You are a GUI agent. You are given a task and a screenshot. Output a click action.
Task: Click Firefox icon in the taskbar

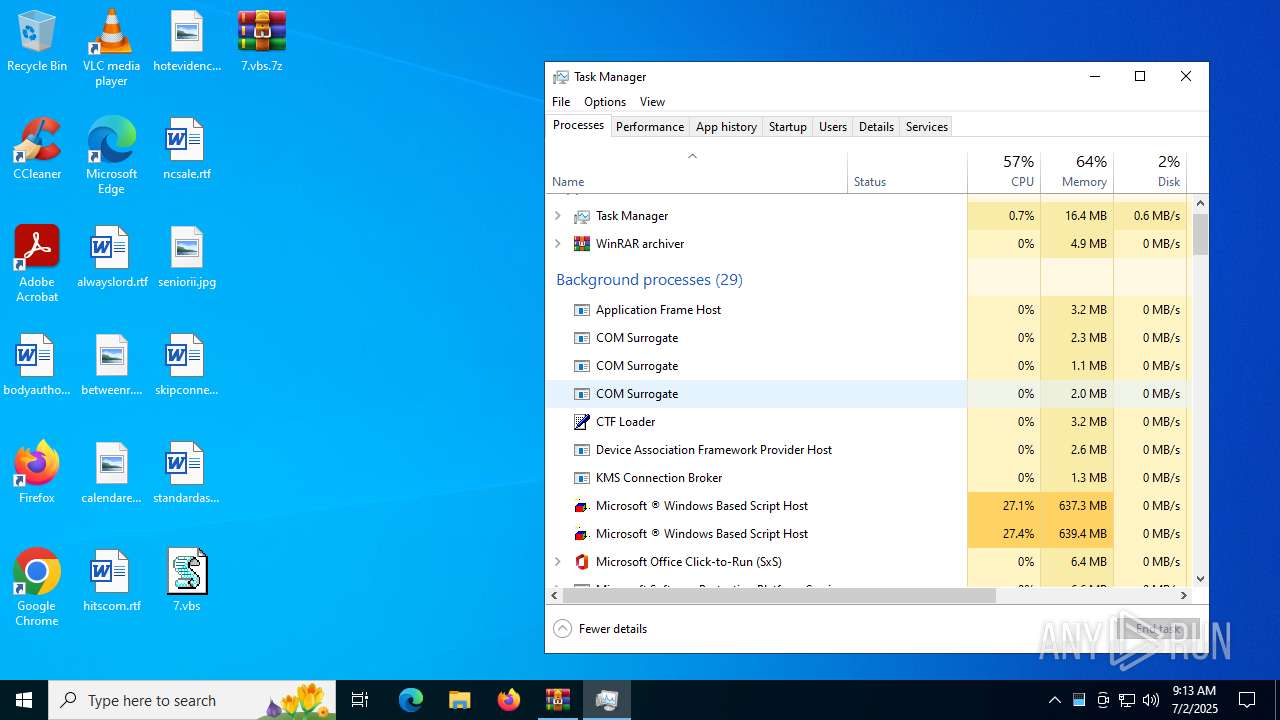508,700
